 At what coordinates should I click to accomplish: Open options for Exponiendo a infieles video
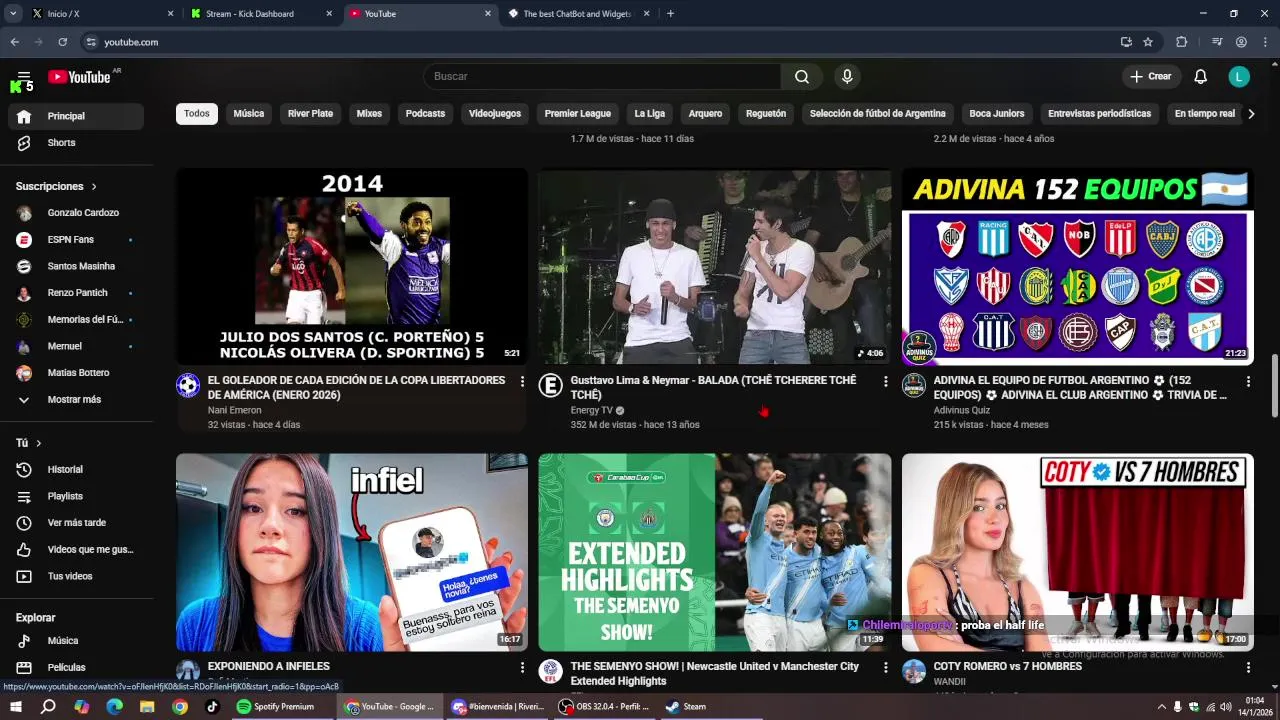click(x=522, y=668)
